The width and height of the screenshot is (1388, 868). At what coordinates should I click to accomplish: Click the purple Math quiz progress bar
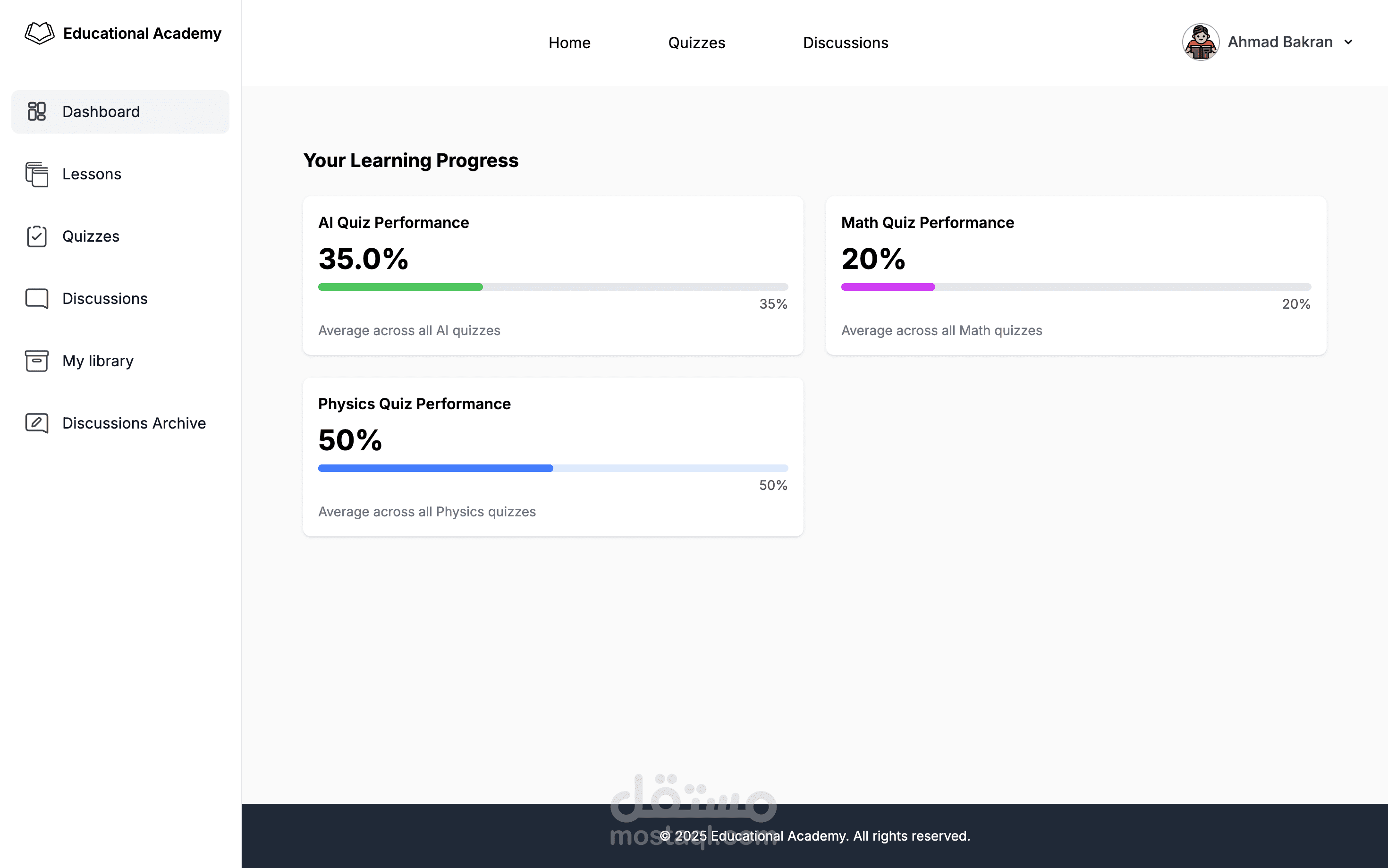coord(888,287)
